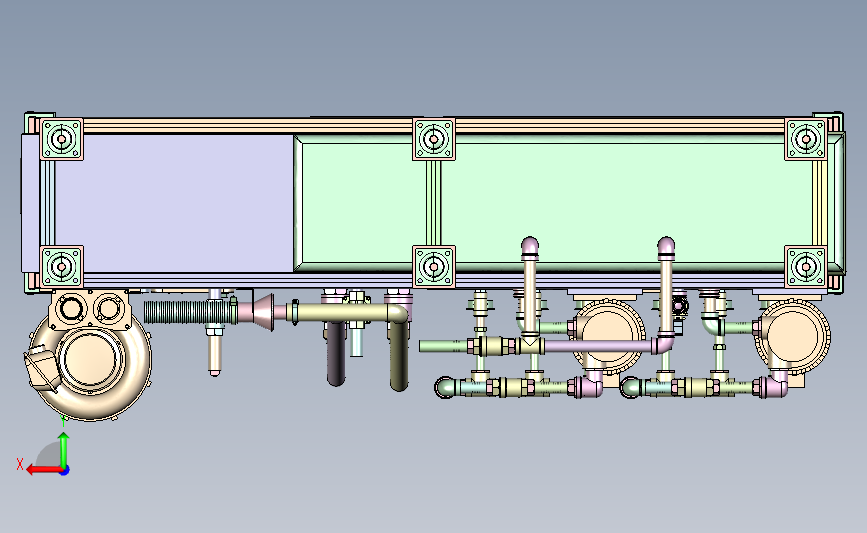Click the blue Z axis ball of triad
This screenshot has width=867, height=533.
[x=65, y=471]
